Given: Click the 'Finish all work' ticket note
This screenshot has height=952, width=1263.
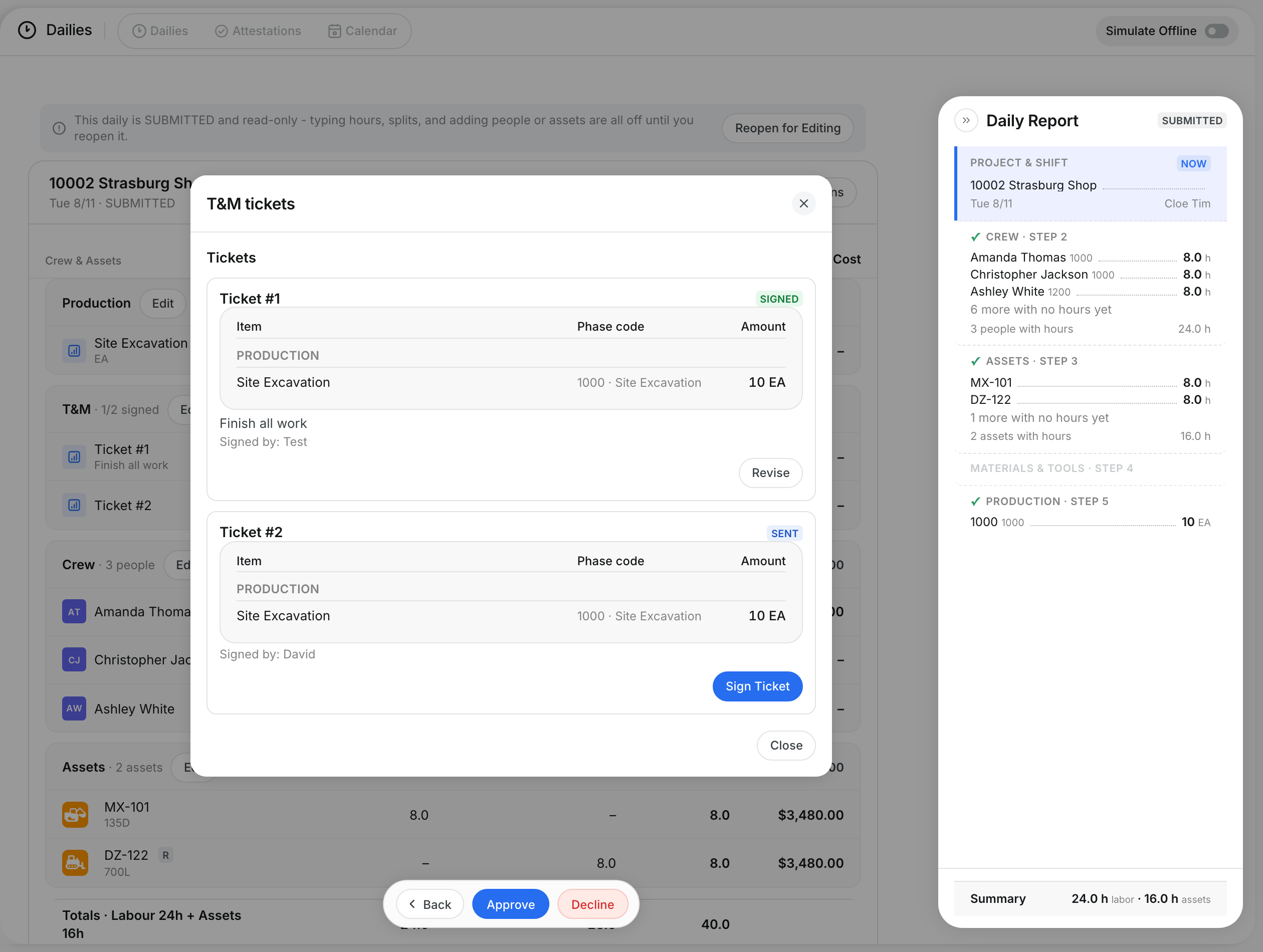Looking at the screenshot, I should 263,423.
